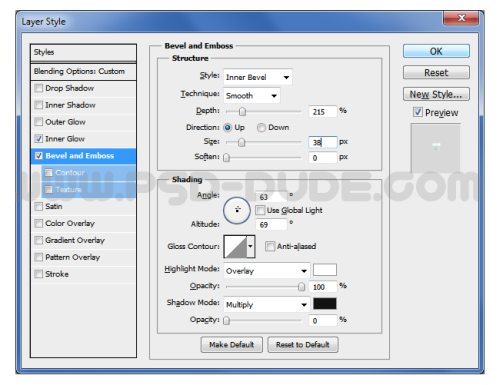Close the Layer Style dialog
The image size is (500, 385).
pos(461,18)
